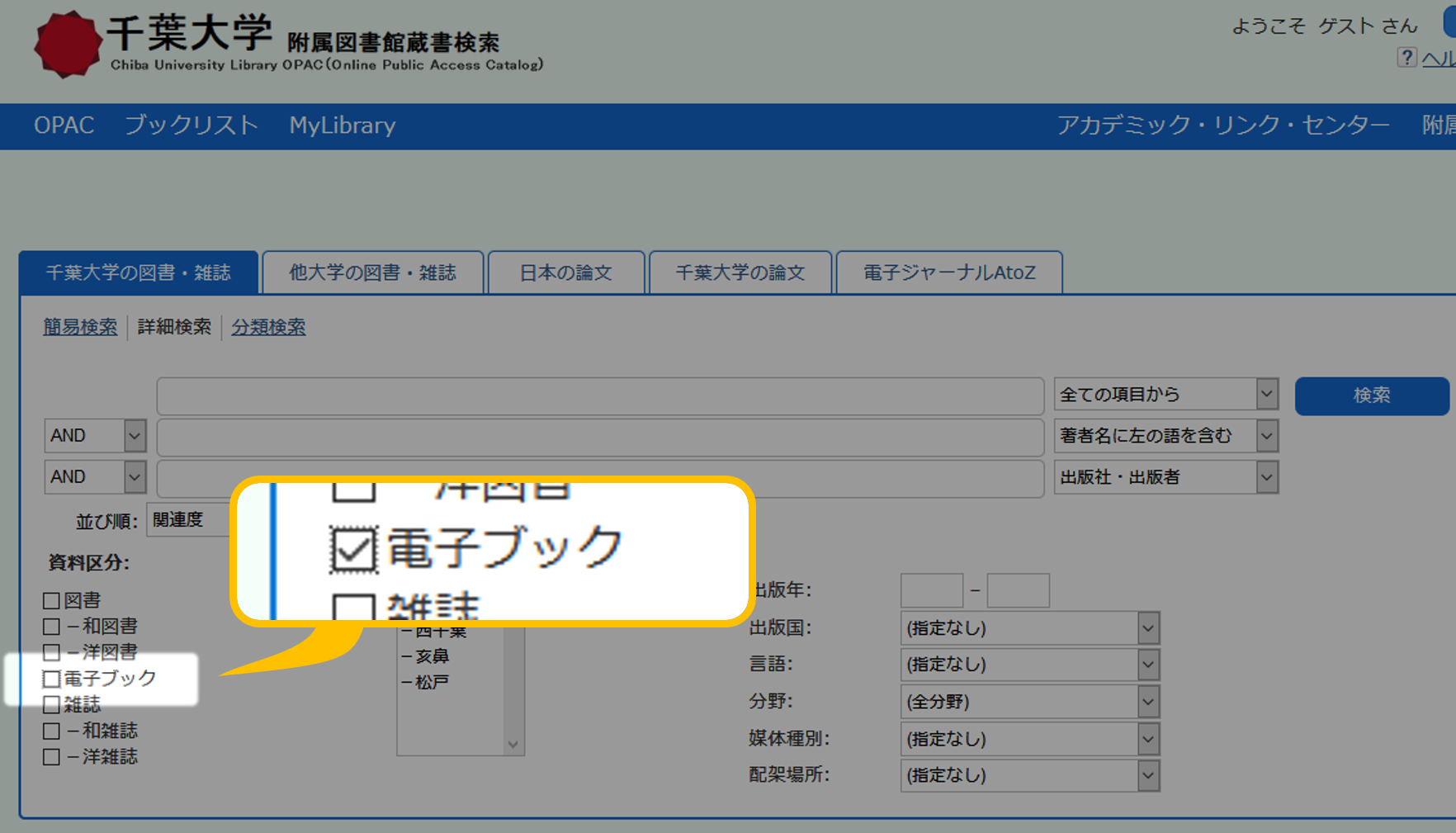Open the 媒体種別 dropdown
Screen dimensions: 1456x833
pyautogui.click(x=1030, y=739)
